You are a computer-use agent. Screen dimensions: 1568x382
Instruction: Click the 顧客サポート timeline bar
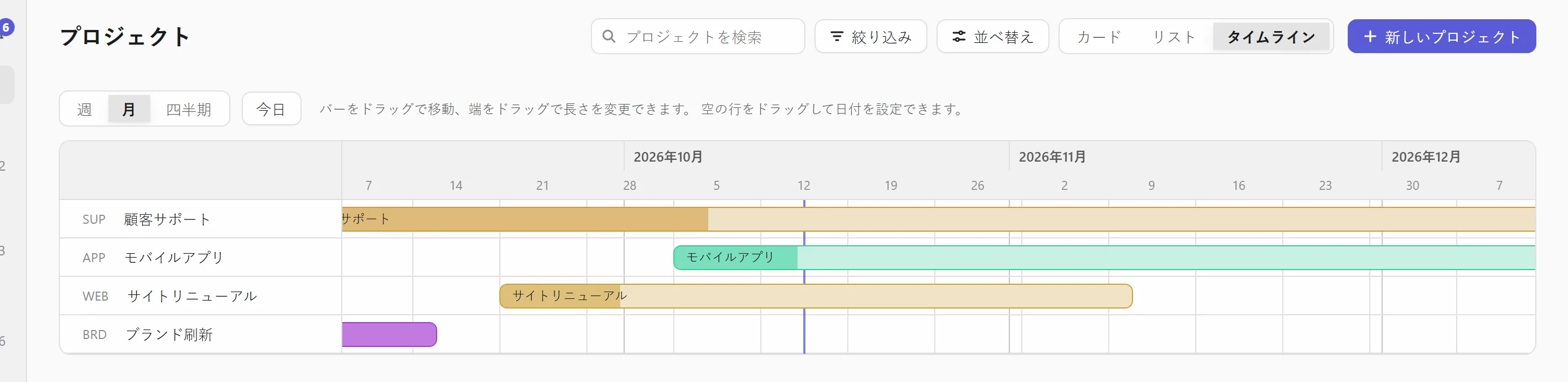(939, 219)
